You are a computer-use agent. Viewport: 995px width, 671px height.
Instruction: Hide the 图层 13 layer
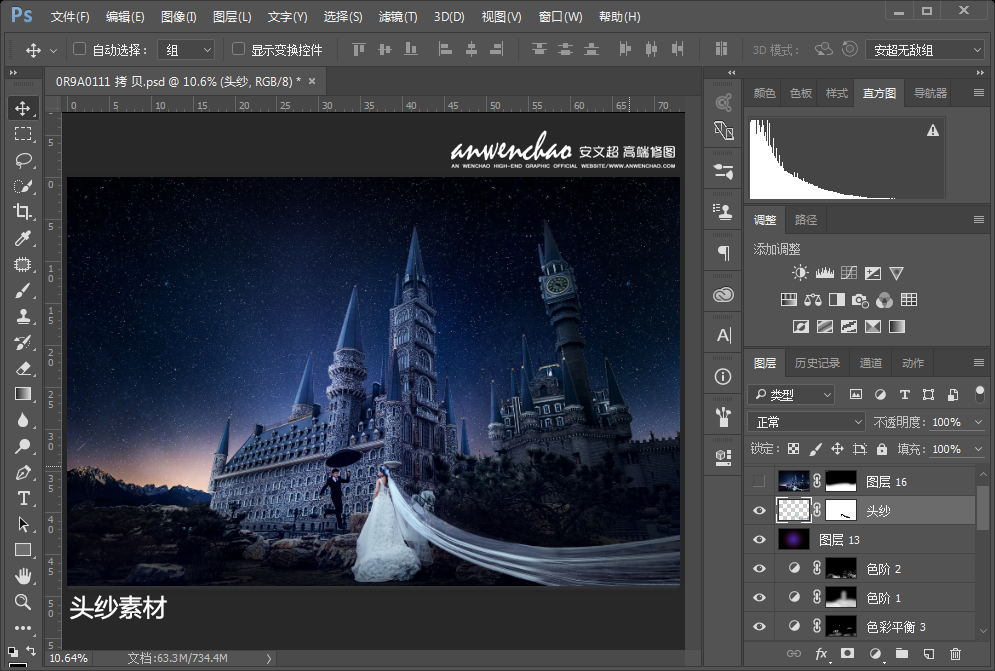tap(759, 540)
